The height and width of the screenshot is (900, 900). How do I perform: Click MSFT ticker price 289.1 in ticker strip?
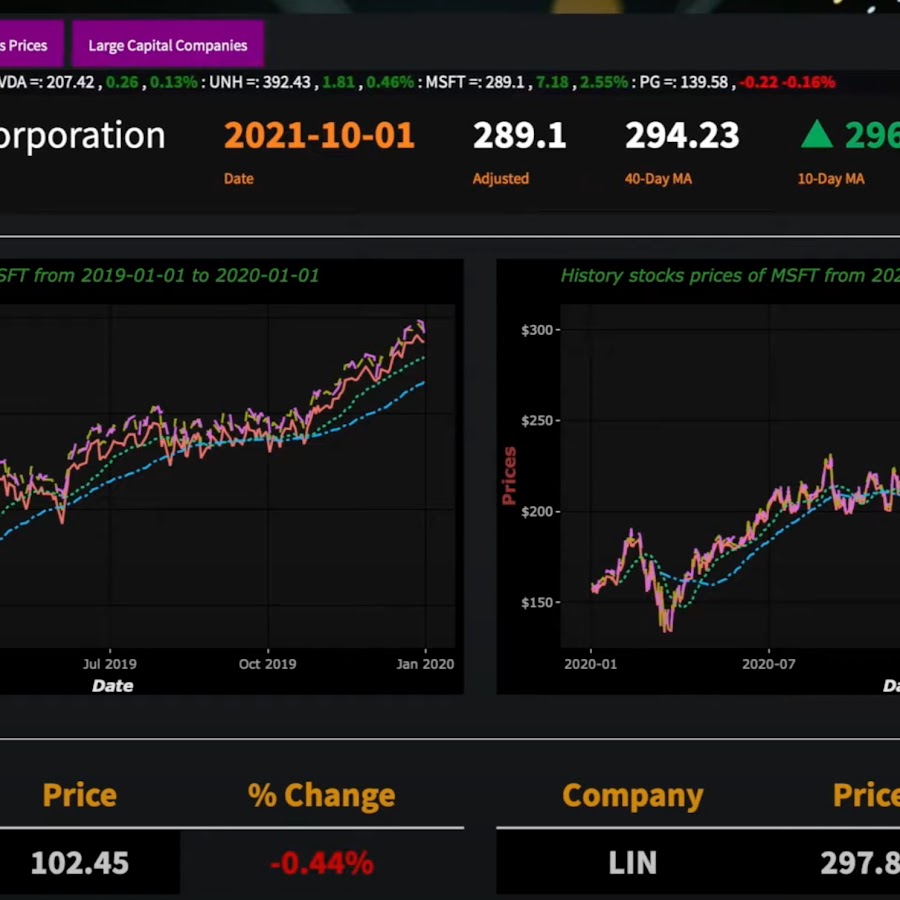[x=505, y=82]
